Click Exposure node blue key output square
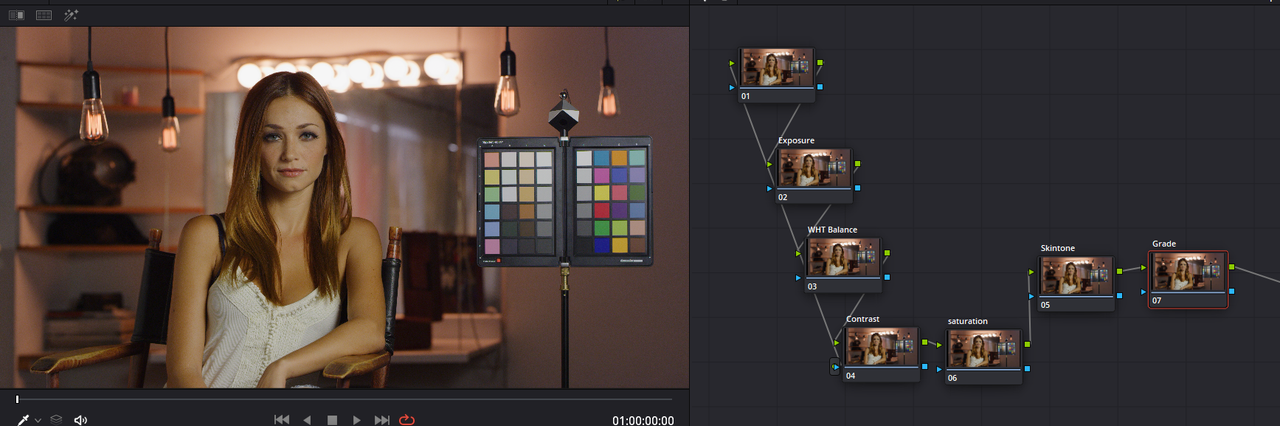1280x426 pixels. click(x=857, y=187)
